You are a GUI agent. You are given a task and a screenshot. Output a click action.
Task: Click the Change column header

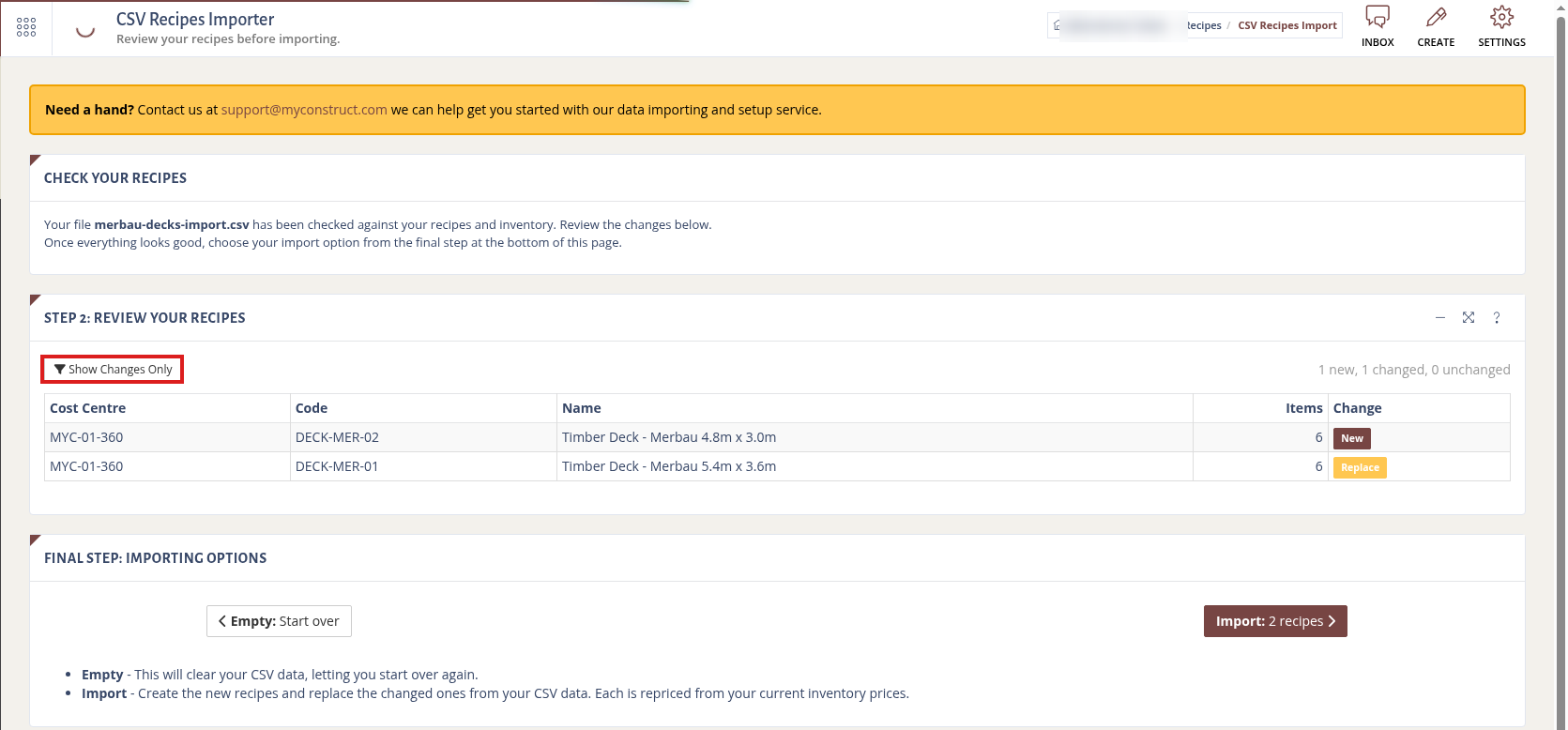click(1419, 408)
